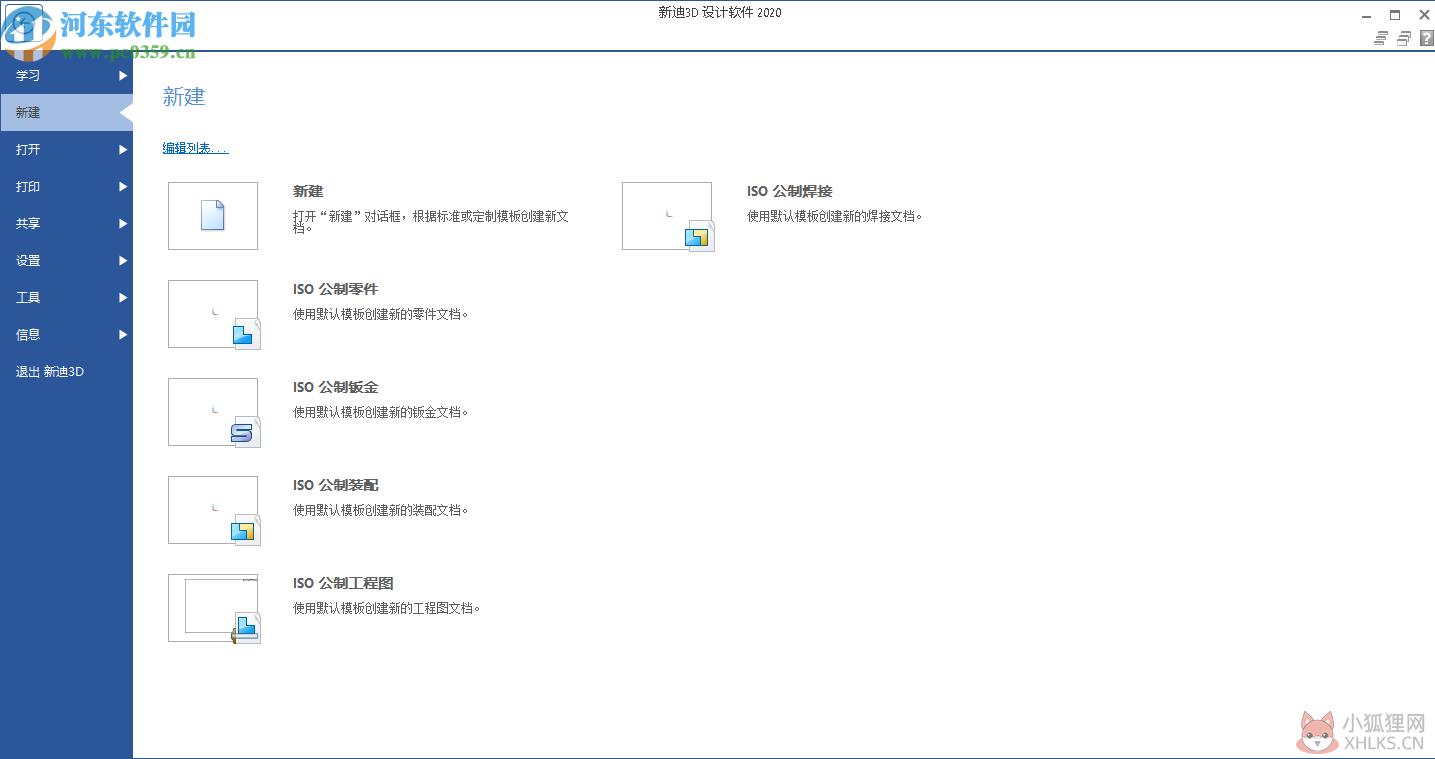Viewport: 1435px width, 759px height.
Task: Select 学习 in the left menu
Action: 66,76
